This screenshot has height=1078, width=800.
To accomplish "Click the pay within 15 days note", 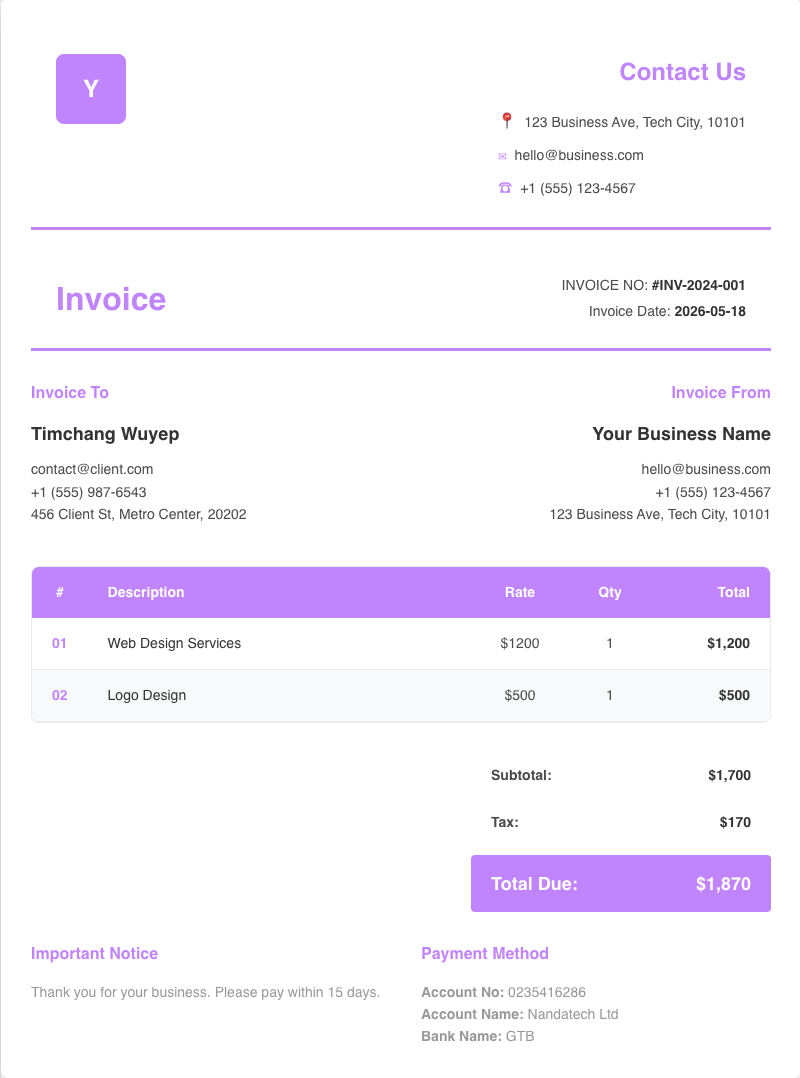I will click(205, 993).
